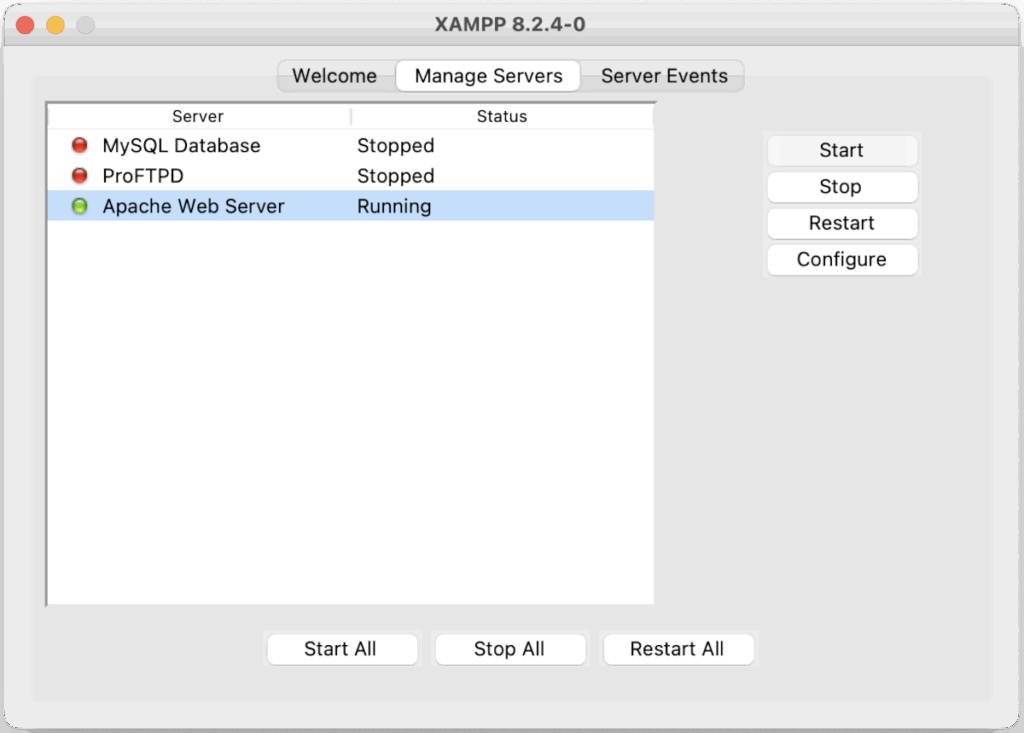Close the XAMPP window with the red button
This screenshot has width=1024, height=733.
click(x=26, y=25)
